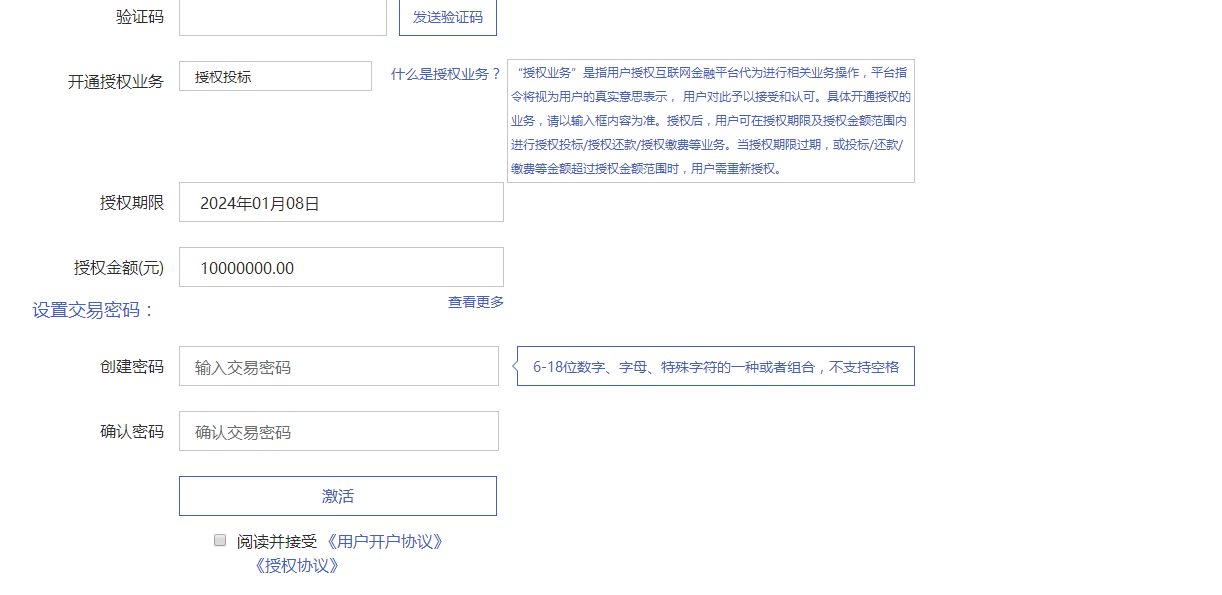Focus the 输入交易密码 field

tap(339, 366)
